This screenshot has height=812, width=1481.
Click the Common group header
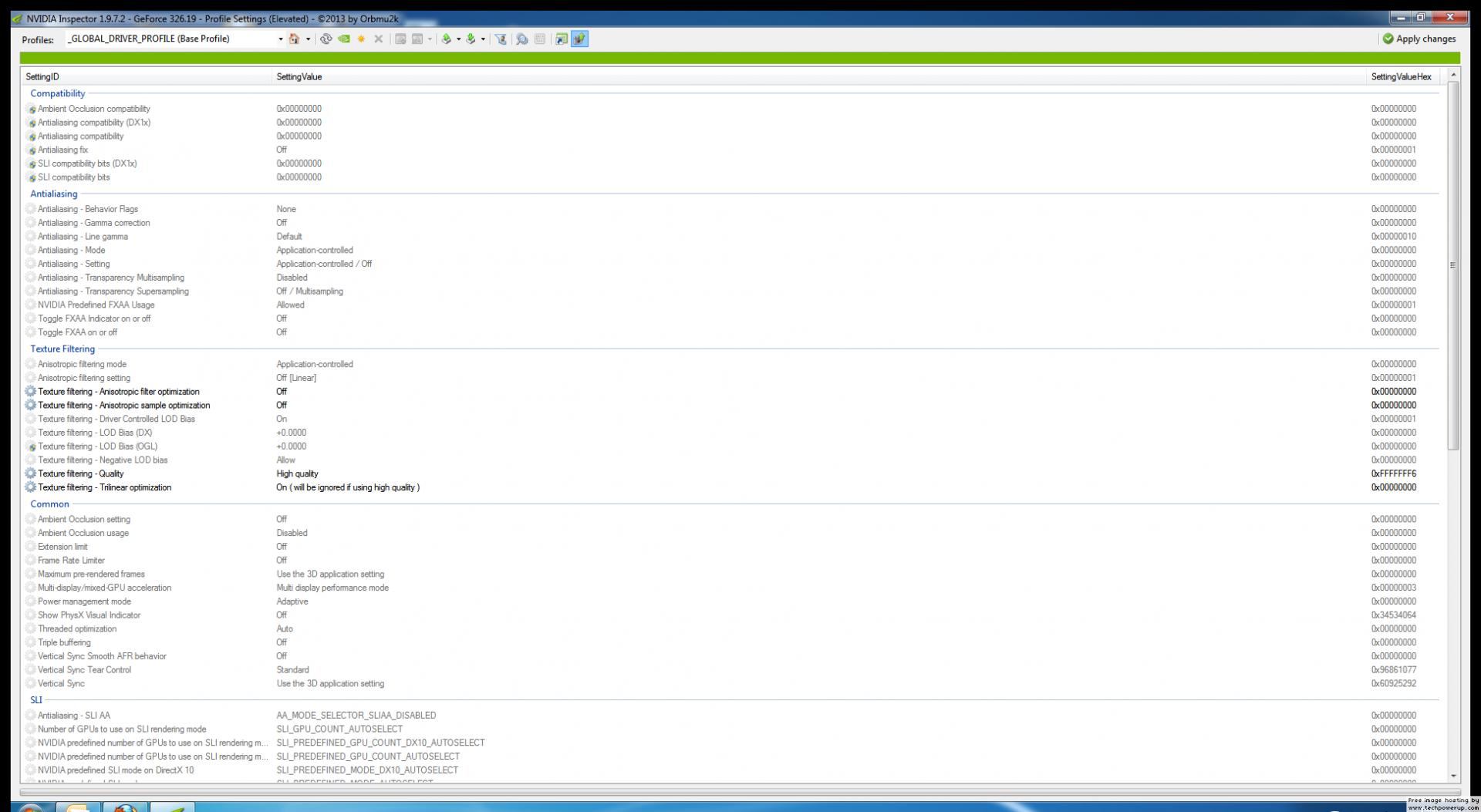click(49, 504)
